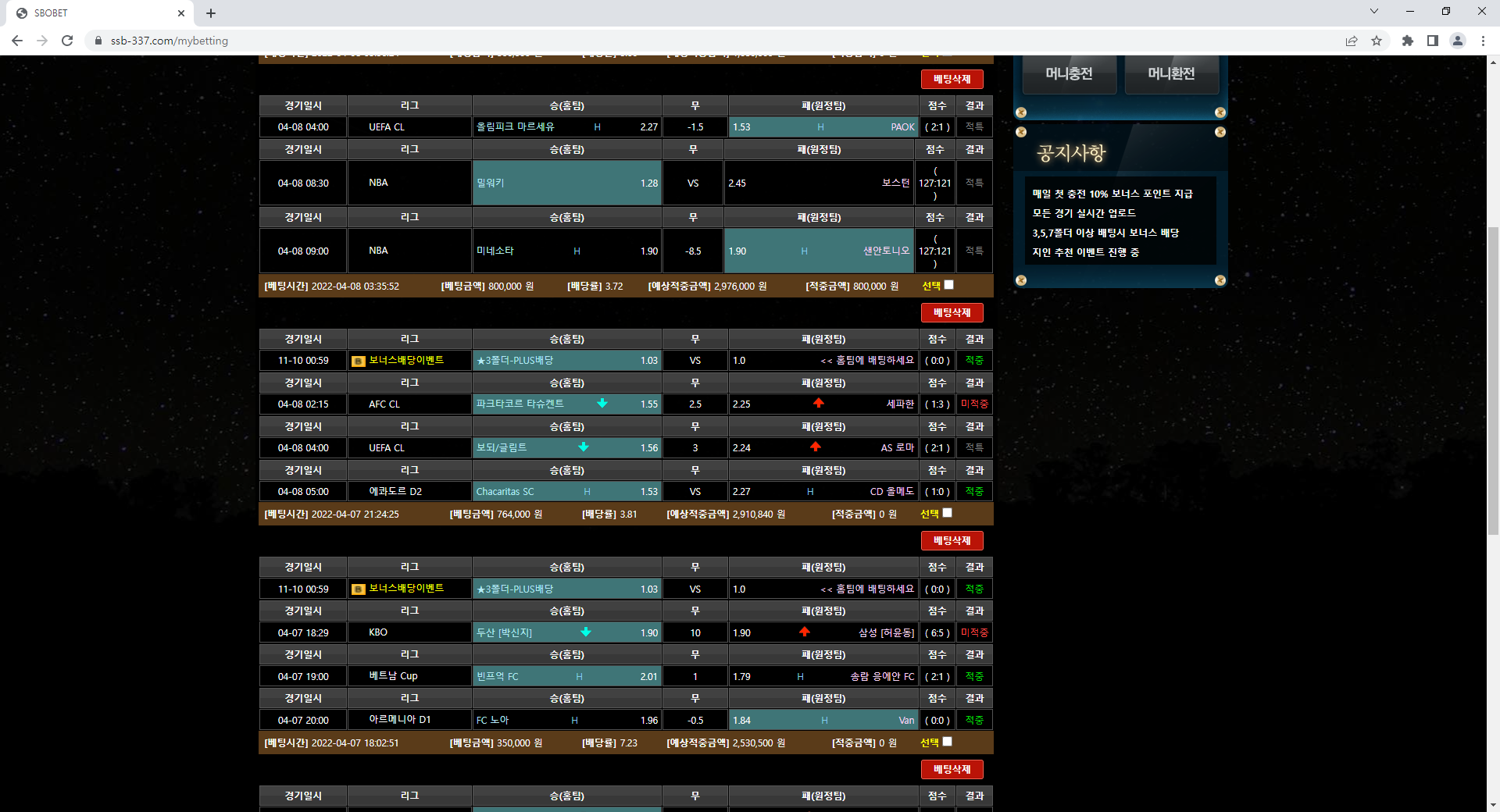This screenshot has width=1500, height=812.
Task: Click Van 1.84 away cell
Action: click(823, 720)
